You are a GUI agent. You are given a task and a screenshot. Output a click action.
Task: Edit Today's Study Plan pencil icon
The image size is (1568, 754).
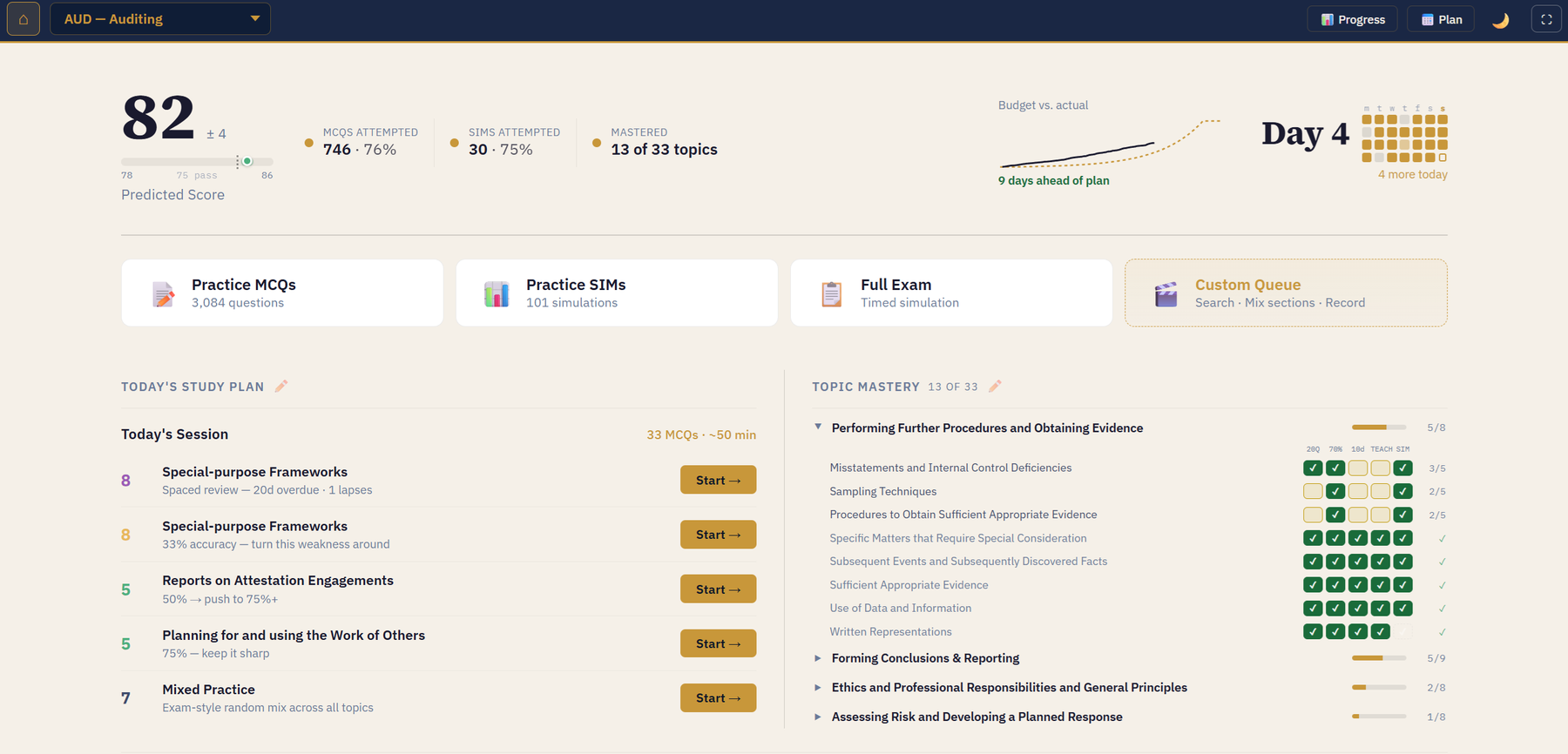pos(281,386)
